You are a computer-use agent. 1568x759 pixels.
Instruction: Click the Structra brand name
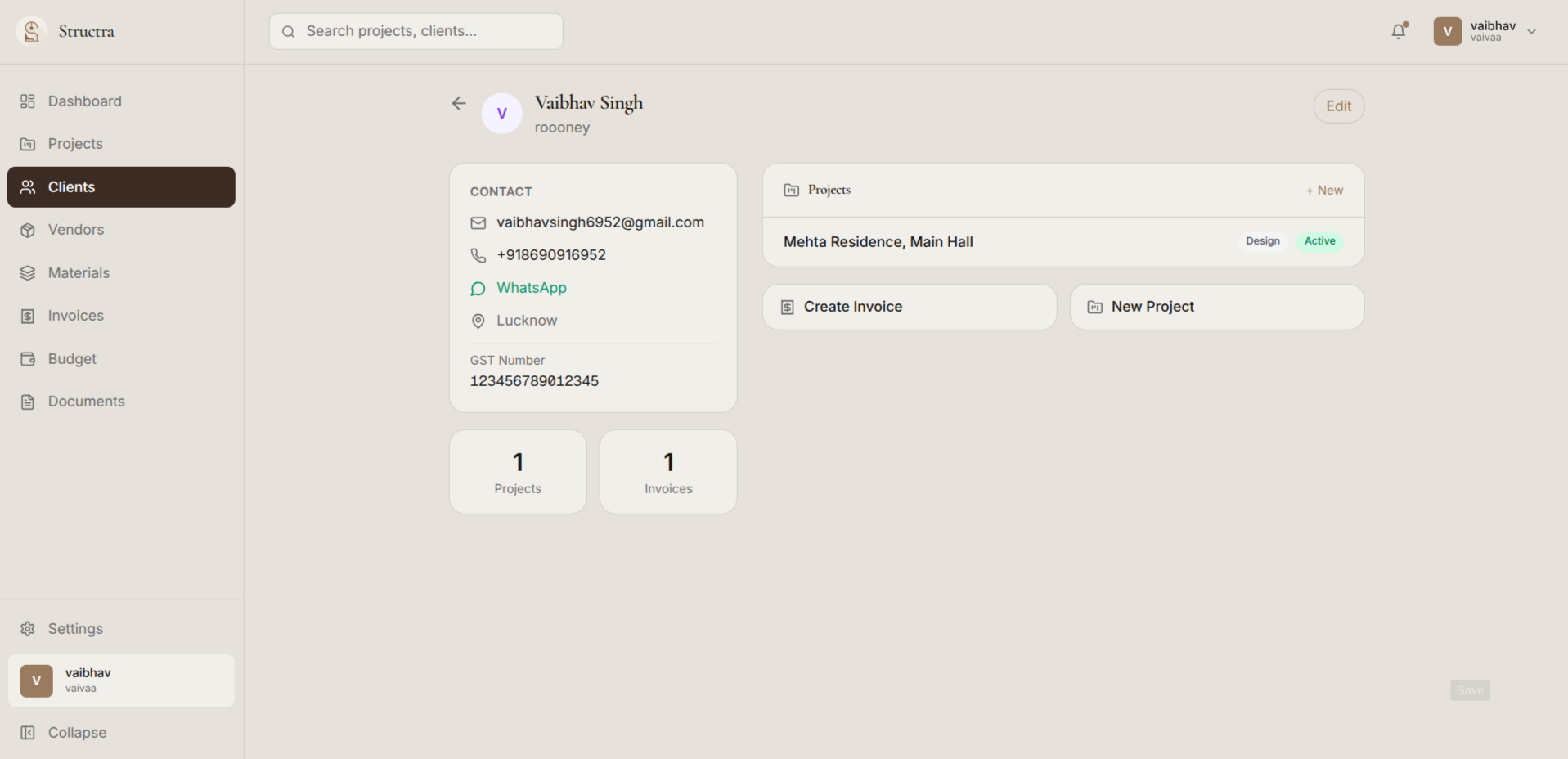pos(86,31)
